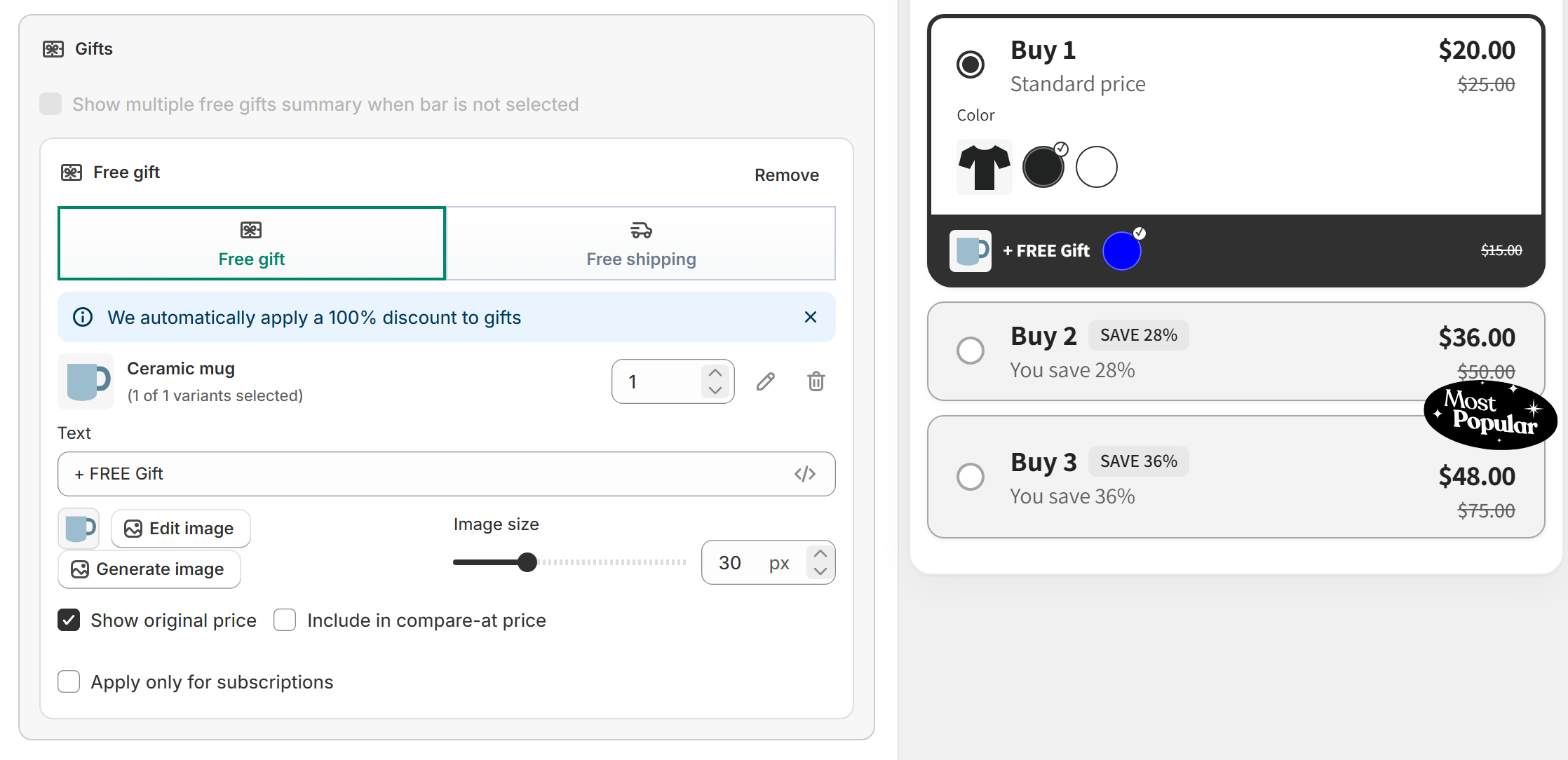
Task: Select the blue gift color swatch
Action: tap(1122, 250)
